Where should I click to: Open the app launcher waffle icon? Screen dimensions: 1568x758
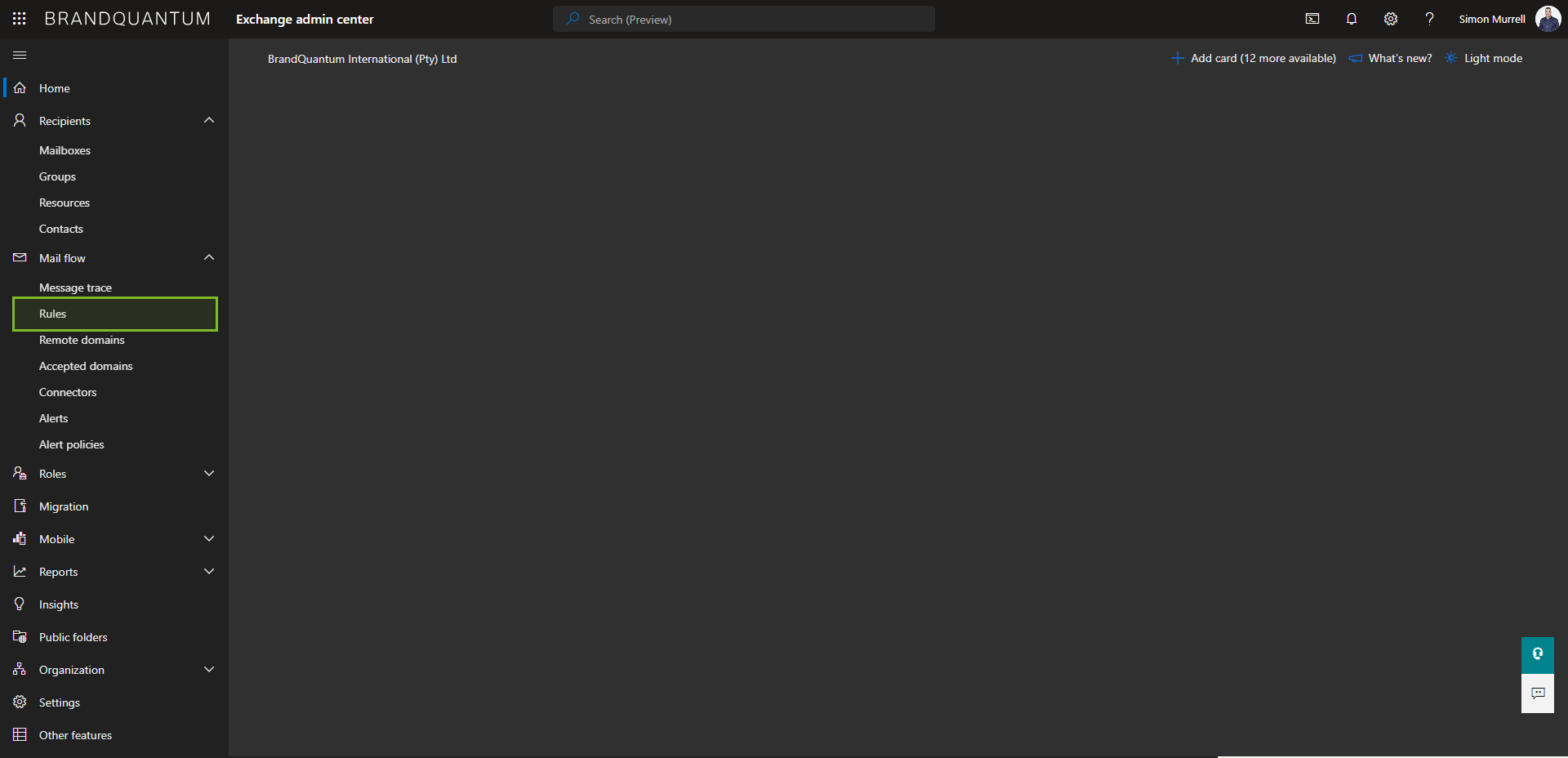(20, 19)
